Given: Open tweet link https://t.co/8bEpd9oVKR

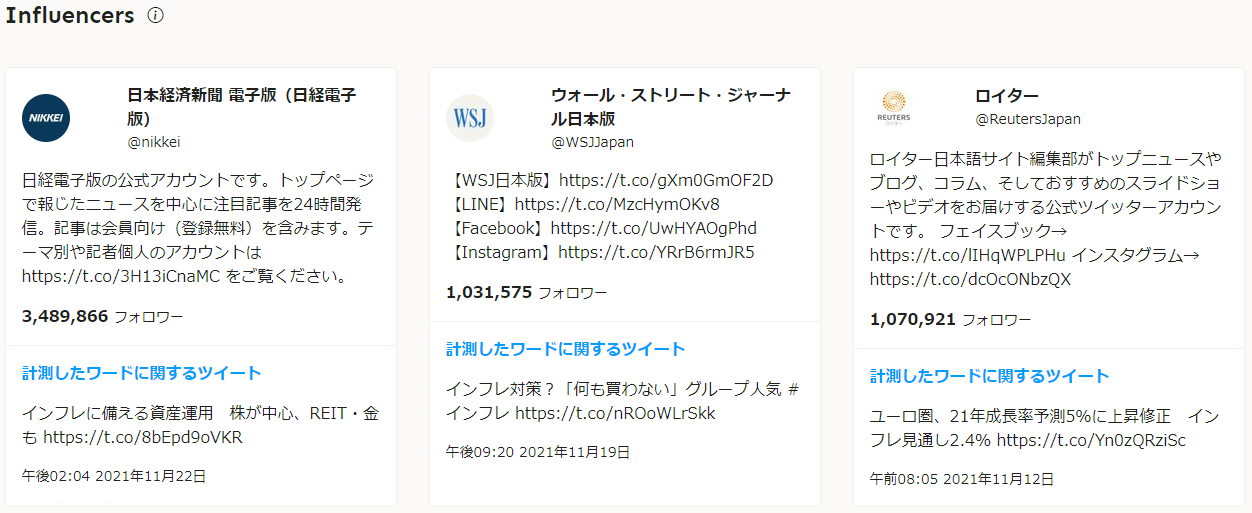Looking at the screenshot, I should coord(143,437).
